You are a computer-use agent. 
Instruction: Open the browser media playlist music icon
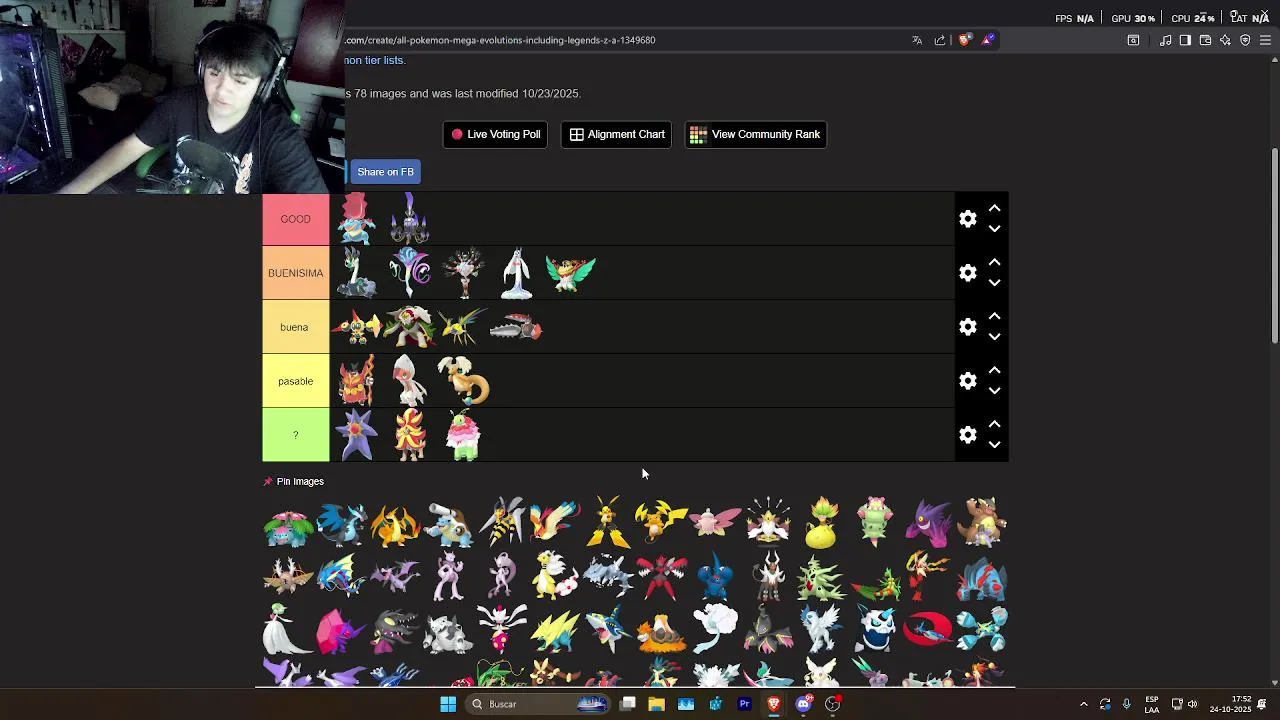[1165, 40]
